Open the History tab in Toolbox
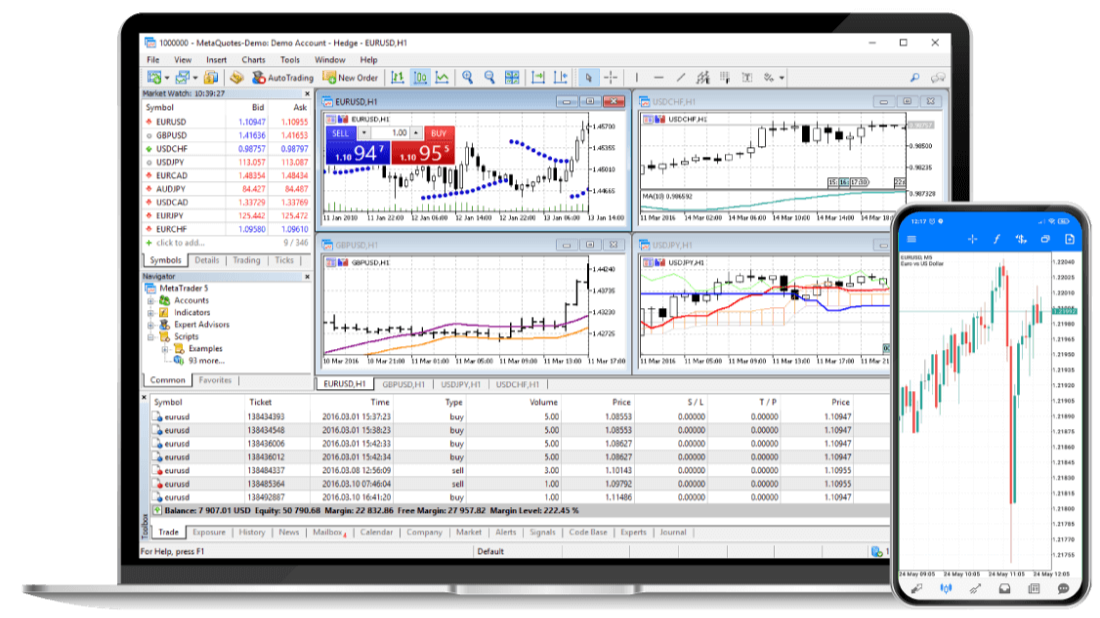Screen dimensions: 1100x618 click(252, 532)
